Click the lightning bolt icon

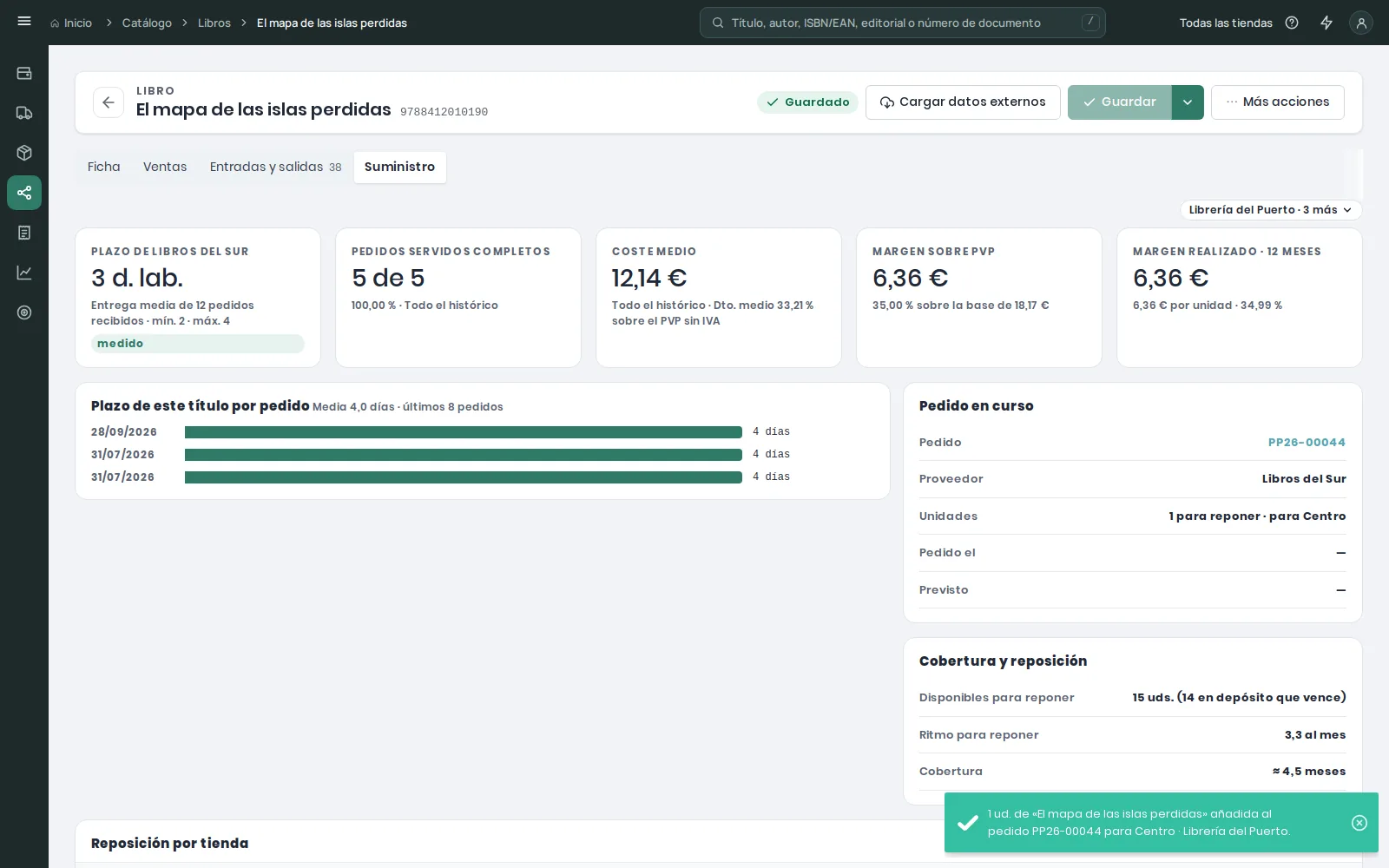coord(1326,23)
